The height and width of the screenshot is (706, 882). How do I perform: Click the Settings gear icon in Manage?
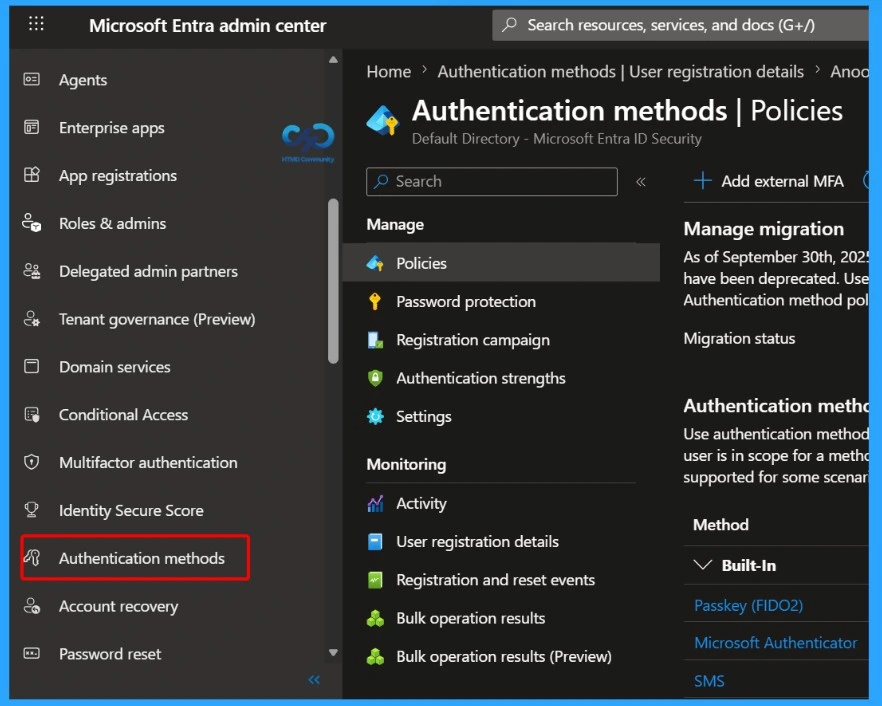pos(375,416)
